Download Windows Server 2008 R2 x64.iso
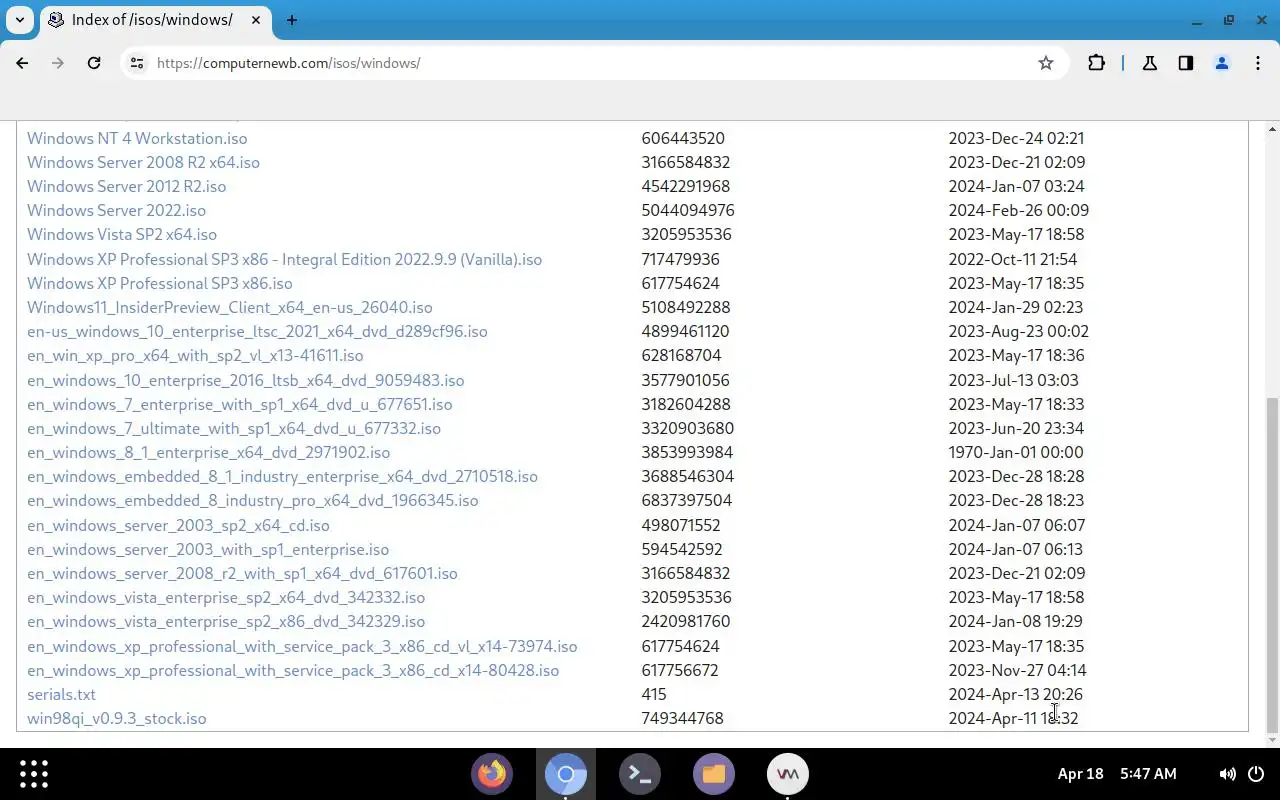This screenshot has height=800, width=1280. point(143,162)
